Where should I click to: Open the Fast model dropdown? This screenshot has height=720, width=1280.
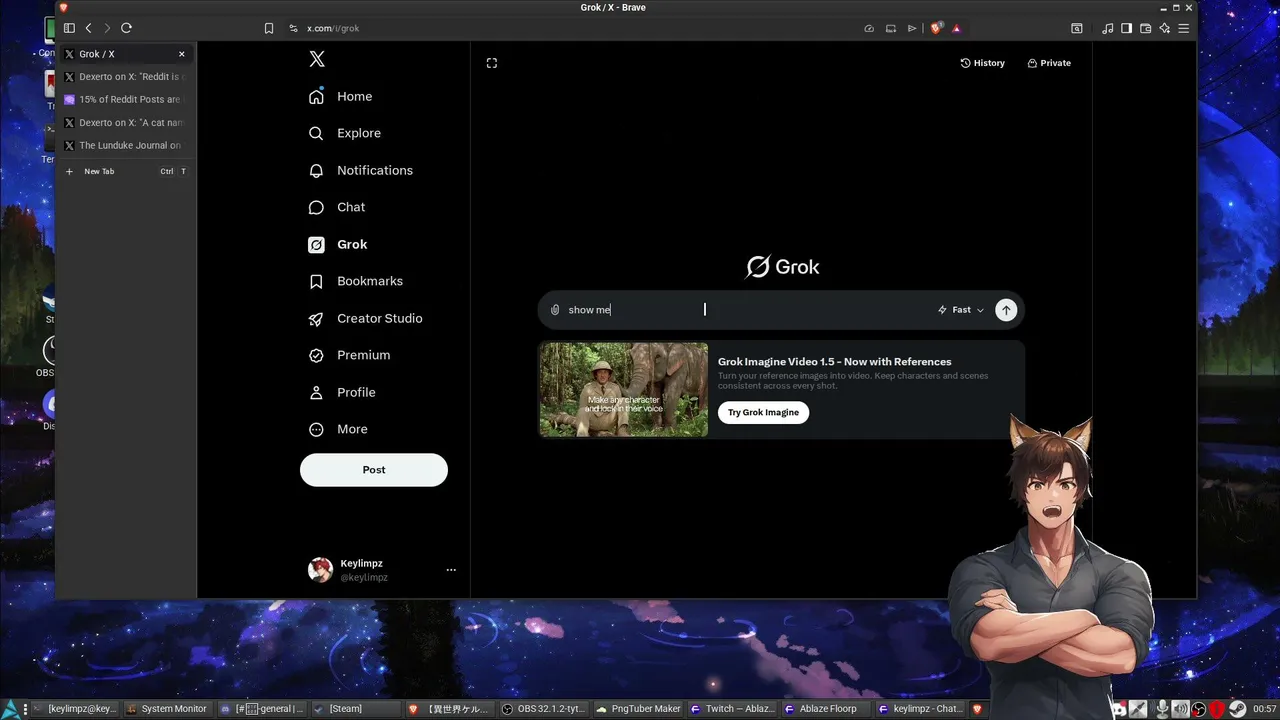[x=961, y=310]
